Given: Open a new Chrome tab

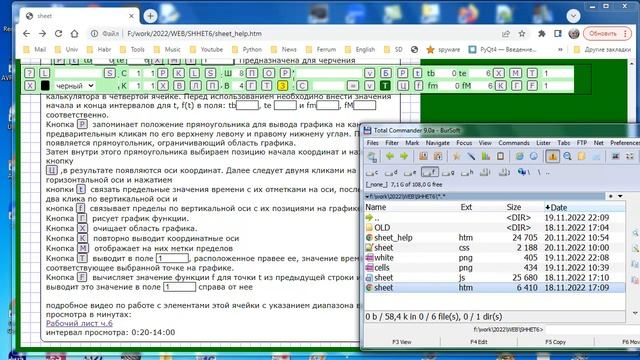Looking at the screenshot, I should click(150, 16).
